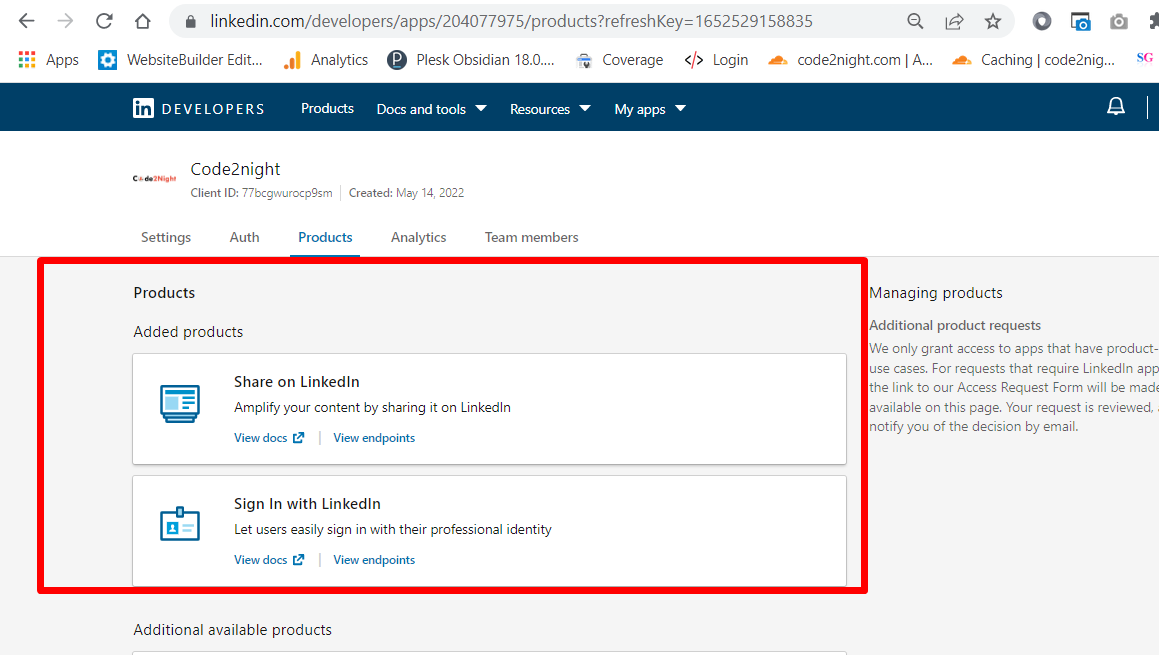Open WebsiteBuilder Edit bookmark
Screen dimensions: 1159x655
[x=180, y=60]
